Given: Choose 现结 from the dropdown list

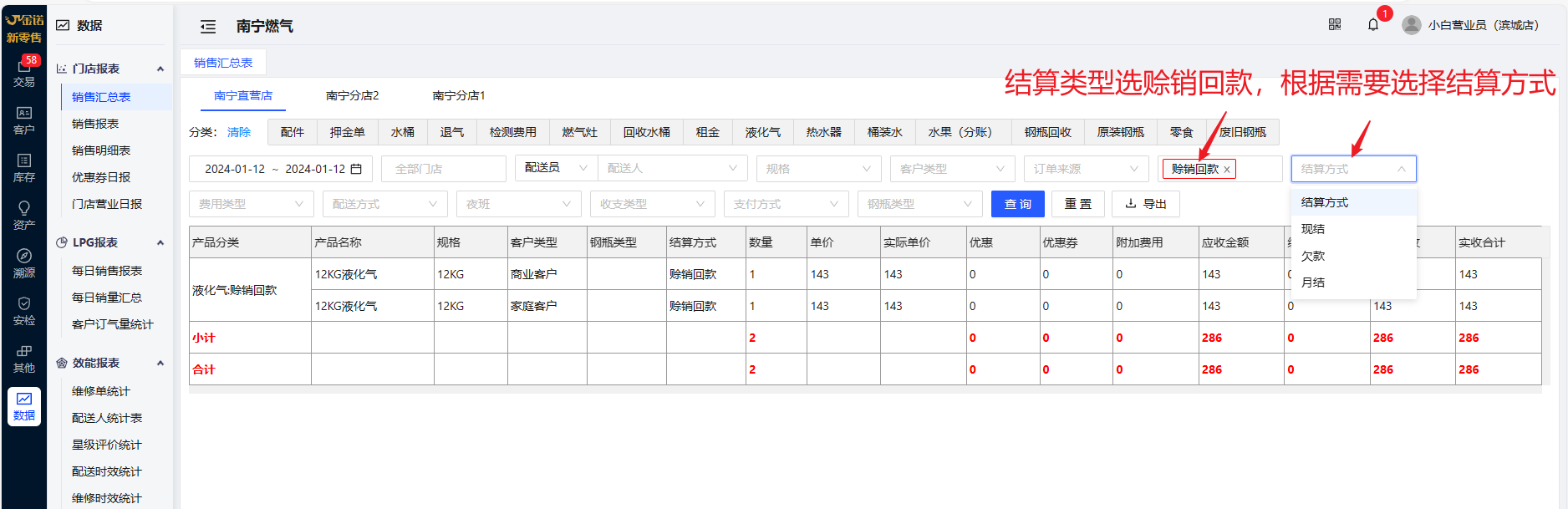Looking at the screenshot, I should click(1354, 229).
